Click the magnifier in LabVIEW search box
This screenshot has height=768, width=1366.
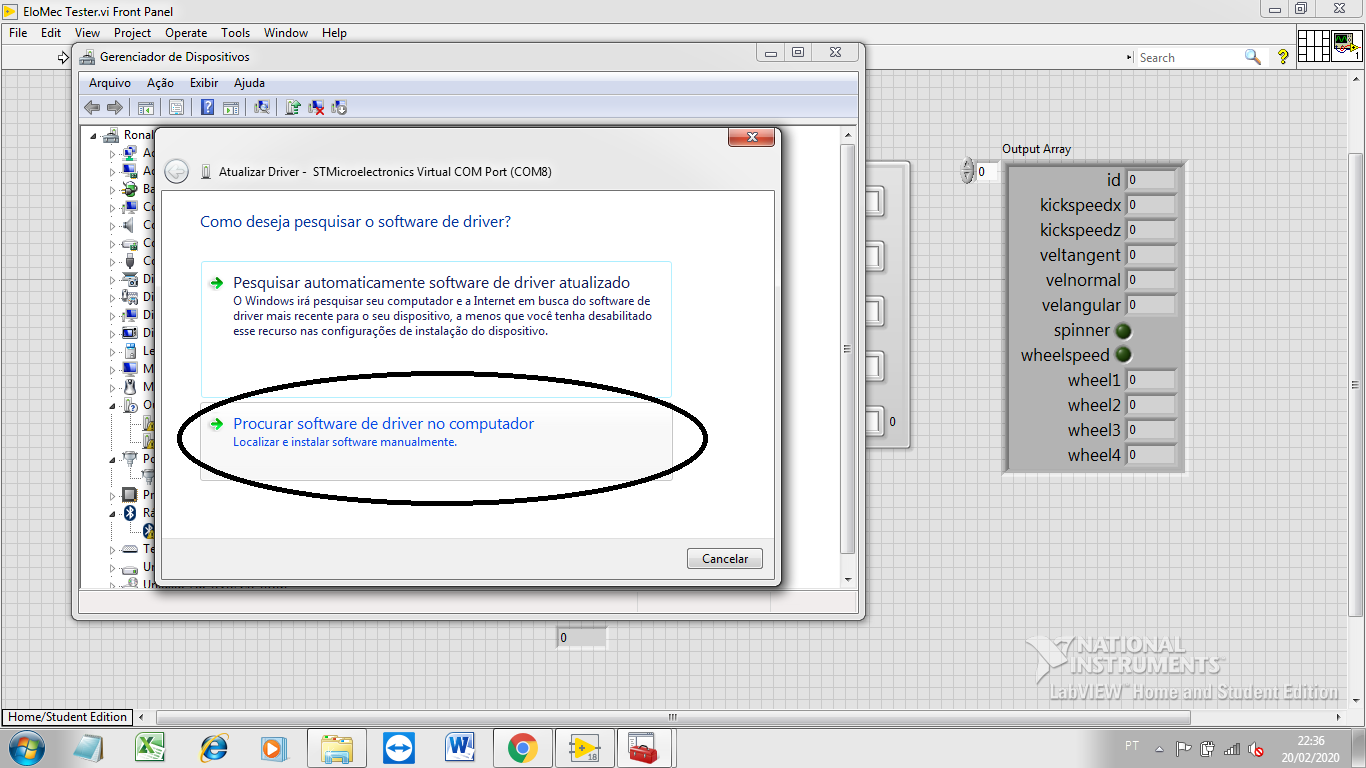click(1252, 57)
